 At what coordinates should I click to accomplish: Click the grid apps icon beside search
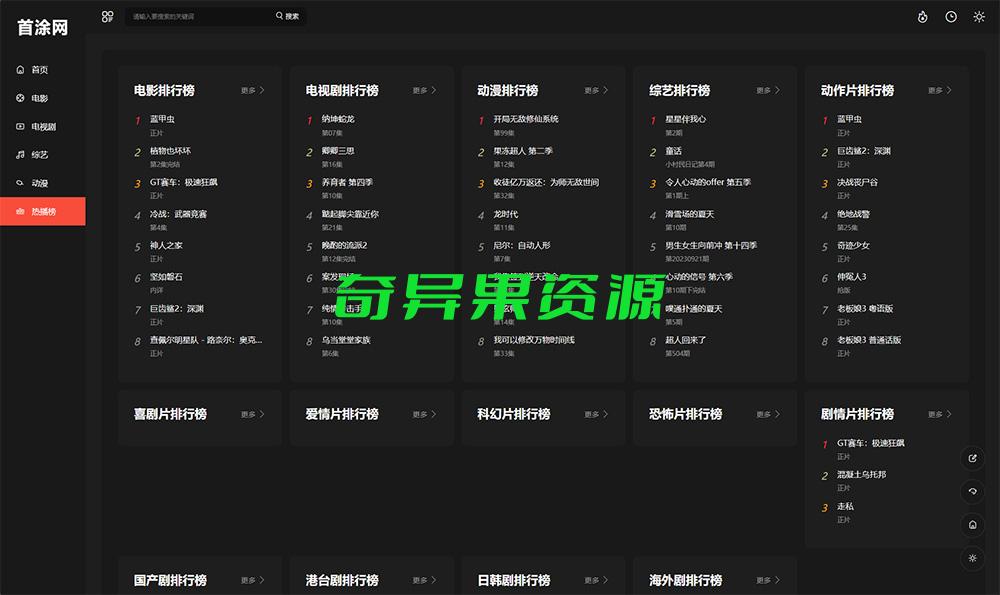pyautogui.click(x=108, y=17)
